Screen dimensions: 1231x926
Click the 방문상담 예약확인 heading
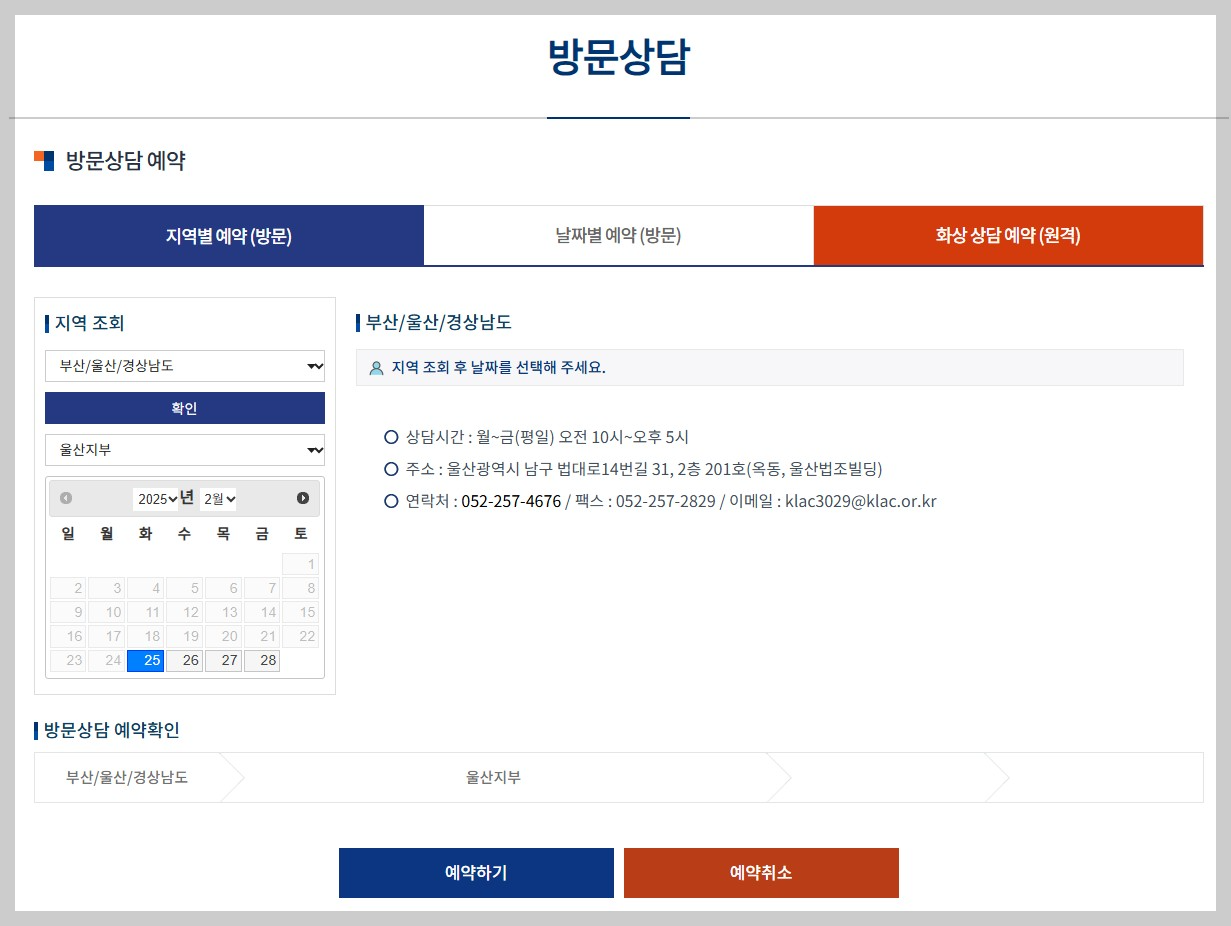coord(112,730)
